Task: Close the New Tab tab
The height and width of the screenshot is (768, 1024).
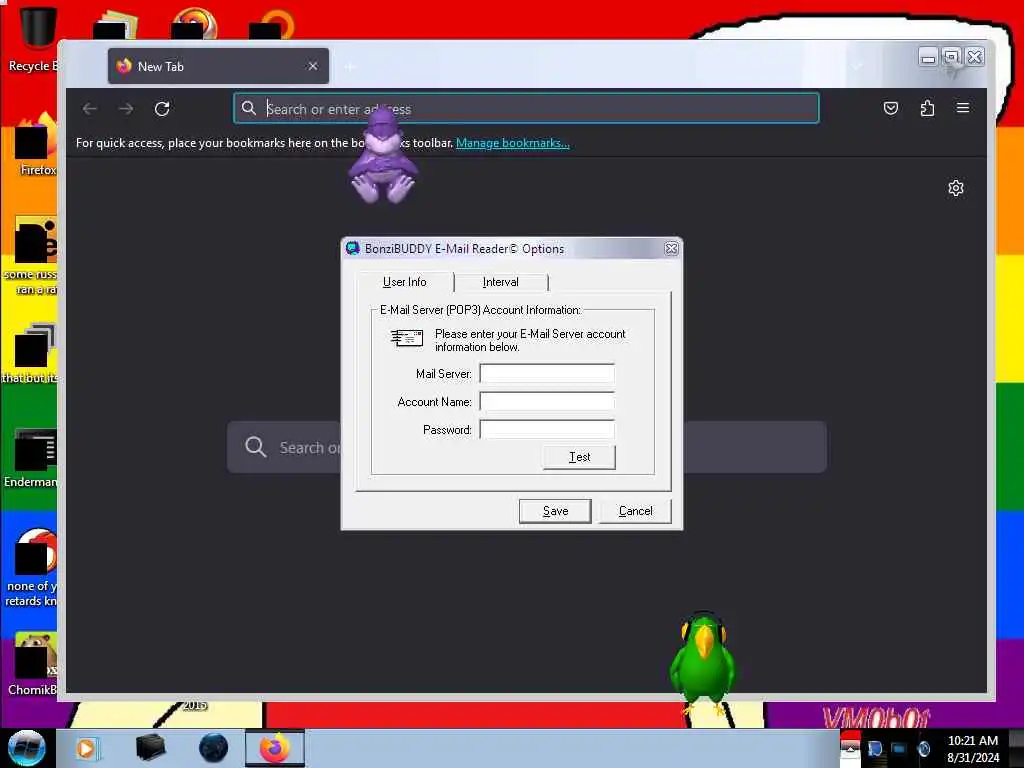Action: click(313, 66)
